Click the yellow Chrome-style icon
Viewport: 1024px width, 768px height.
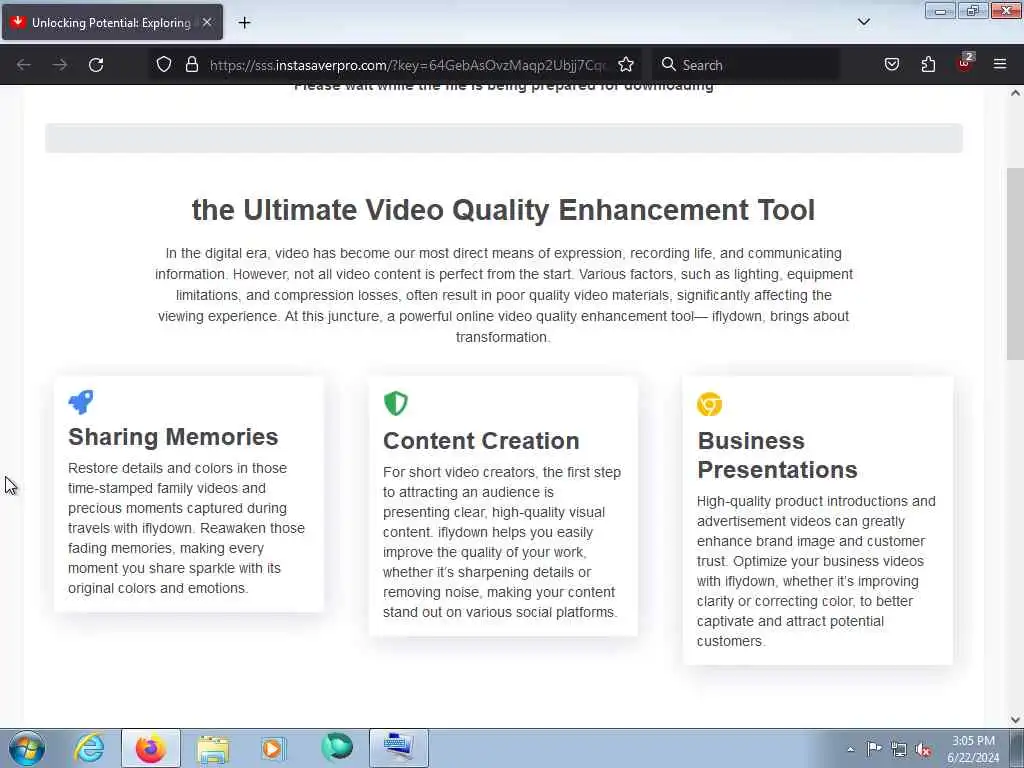click(x=709, y=404)
